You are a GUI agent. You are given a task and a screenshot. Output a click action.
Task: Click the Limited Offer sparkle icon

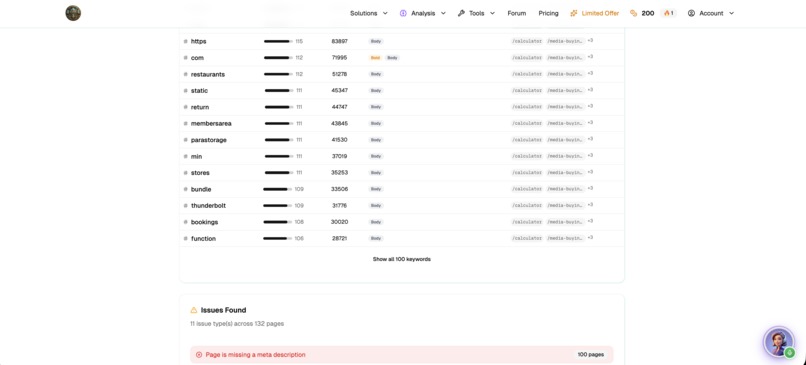click(x=574, y=13)
